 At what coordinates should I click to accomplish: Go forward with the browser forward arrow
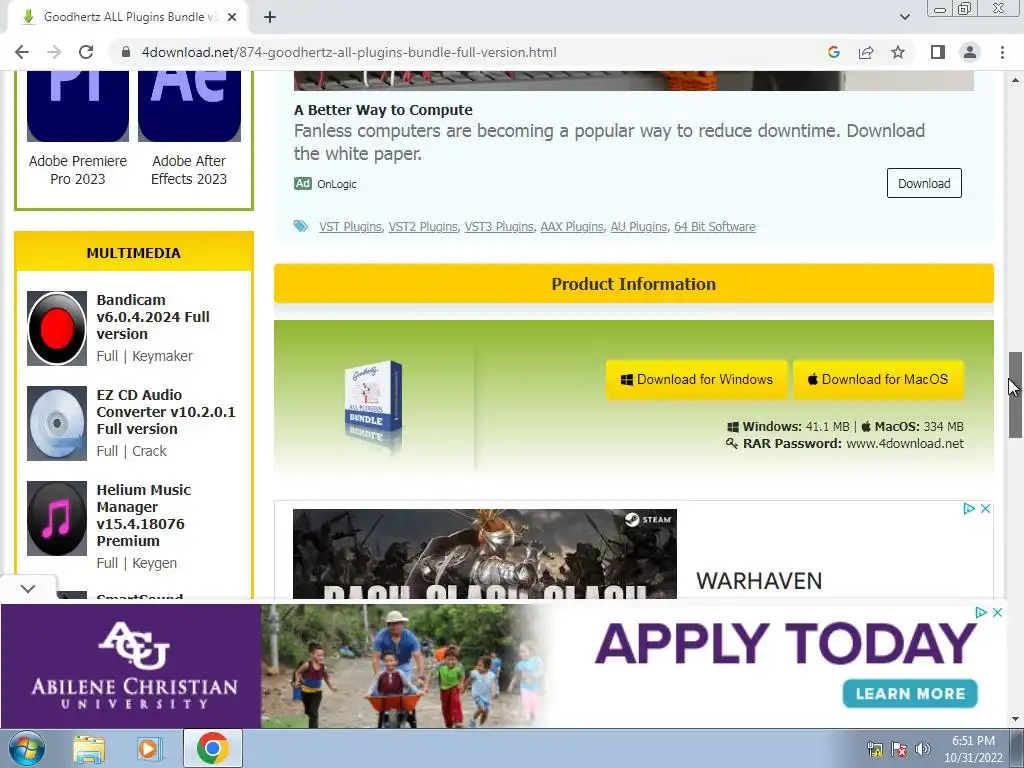54,52
